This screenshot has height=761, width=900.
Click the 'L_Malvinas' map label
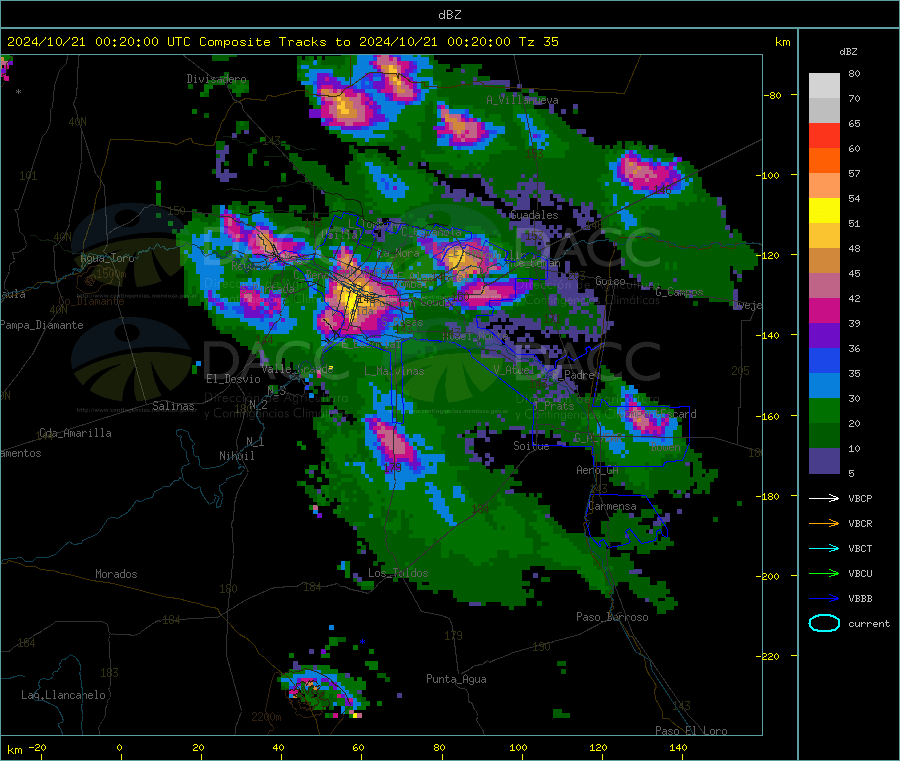pyautogui.click(x=394, y=371)
